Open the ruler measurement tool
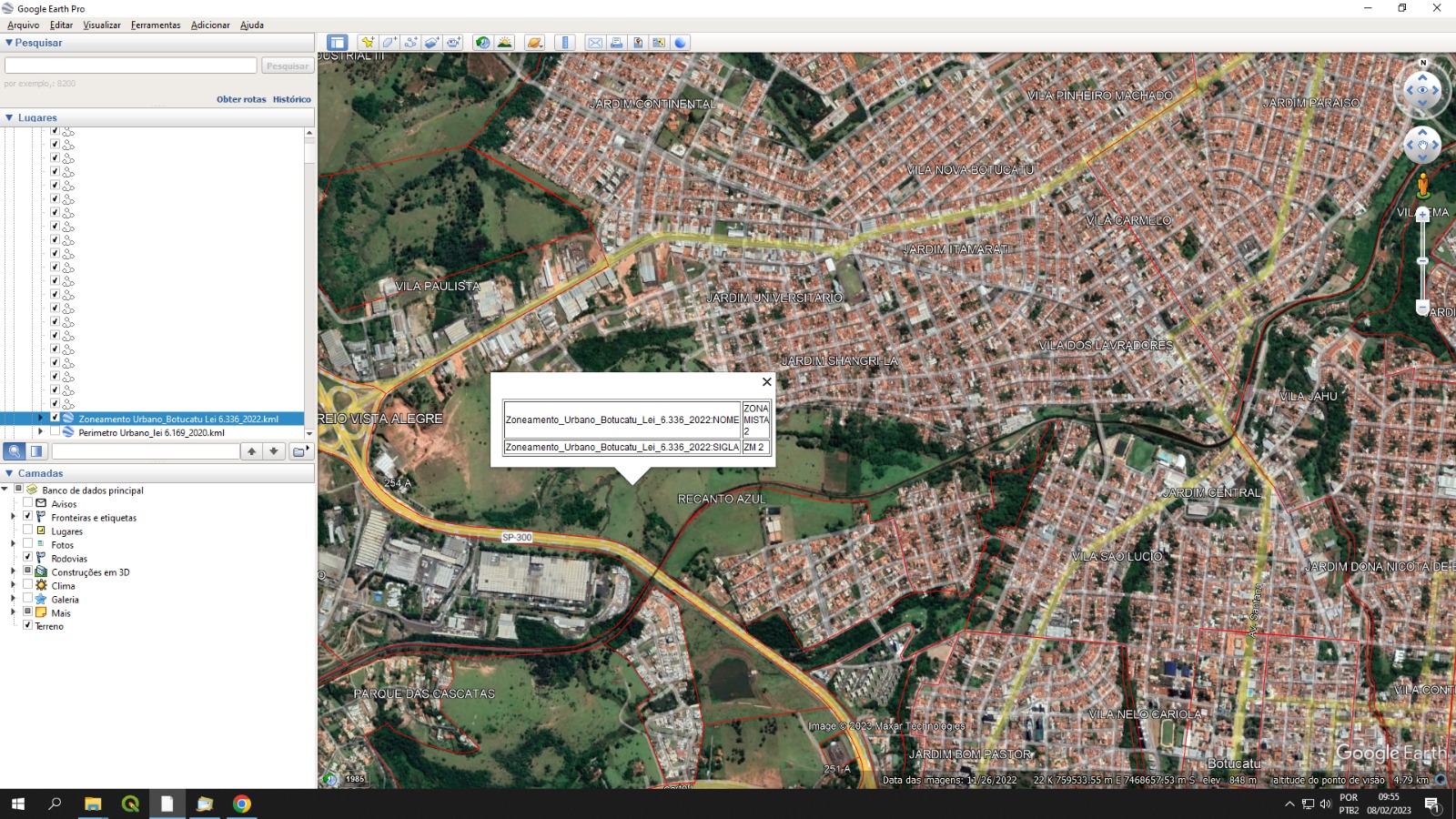Image resolution: width=1456 pixels, height=819 pixels. [565, 43]
